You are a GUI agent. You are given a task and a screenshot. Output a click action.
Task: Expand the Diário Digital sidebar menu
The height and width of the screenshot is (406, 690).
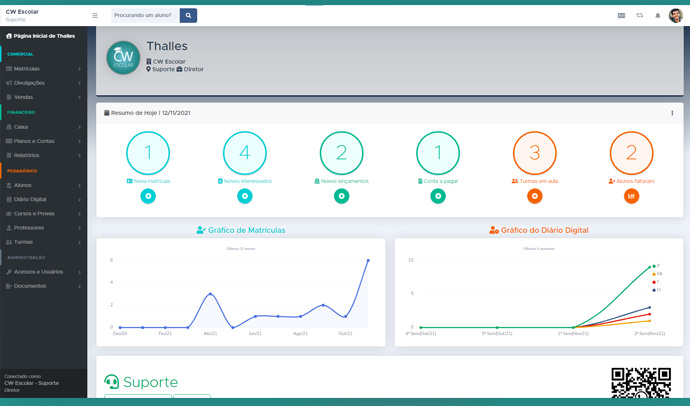(40, 199)
